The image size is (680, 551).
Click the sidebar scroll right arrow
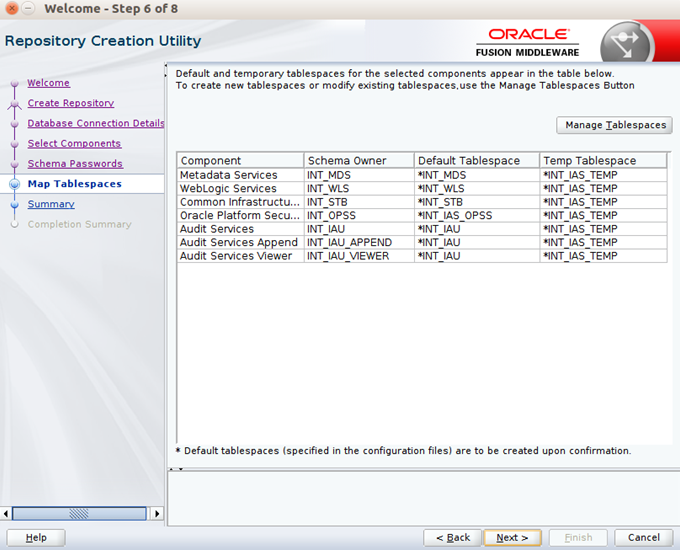click(157, 514)
